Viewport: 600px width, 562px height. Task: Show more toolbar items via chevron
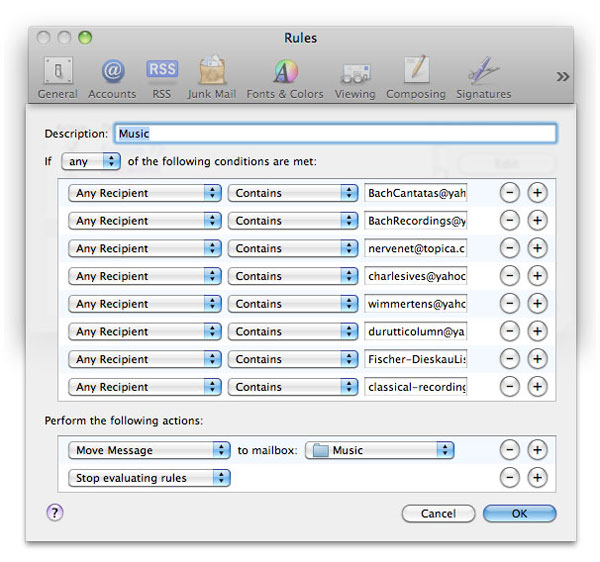pos(562,77)
